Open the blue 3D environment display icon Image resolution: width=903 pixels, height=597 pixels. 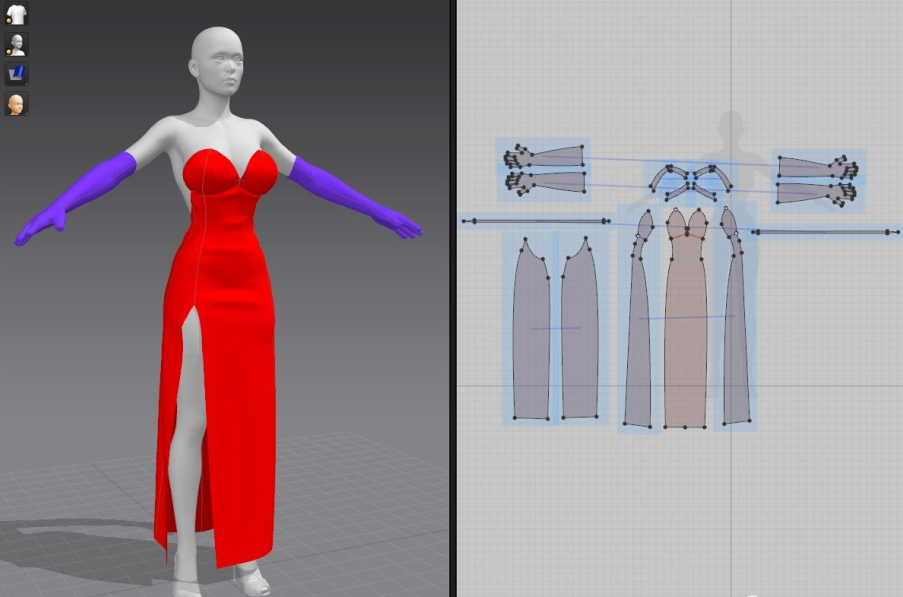[x=16, y=74]
